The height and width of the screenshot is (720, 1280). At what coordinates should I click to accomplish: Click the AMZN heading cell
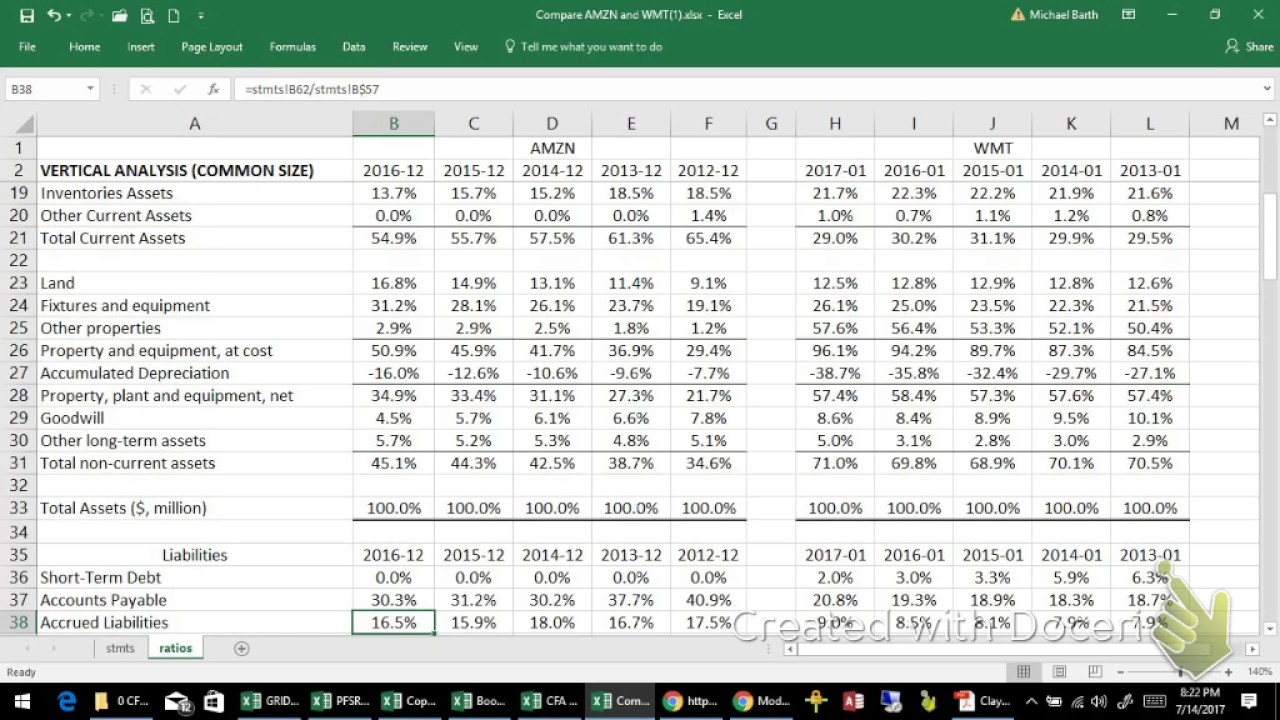tap(552, 148)
